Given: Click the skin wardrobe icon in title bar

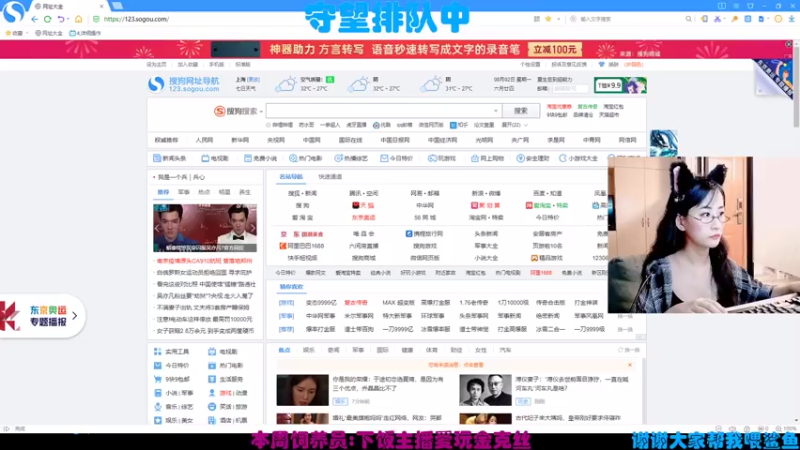Looking at the screenshot, I should tap(750, 6).
